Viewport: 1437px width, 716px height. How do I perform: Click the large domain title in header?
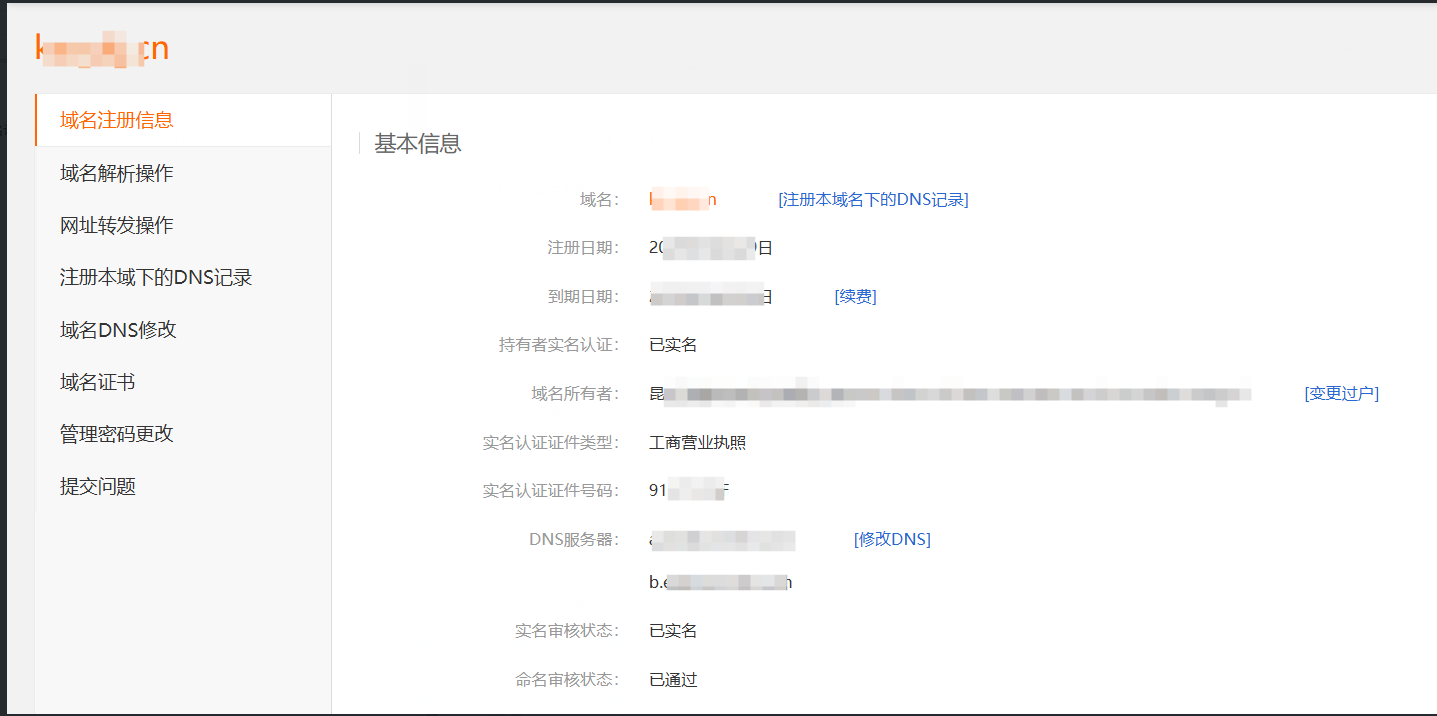point(102,48)
